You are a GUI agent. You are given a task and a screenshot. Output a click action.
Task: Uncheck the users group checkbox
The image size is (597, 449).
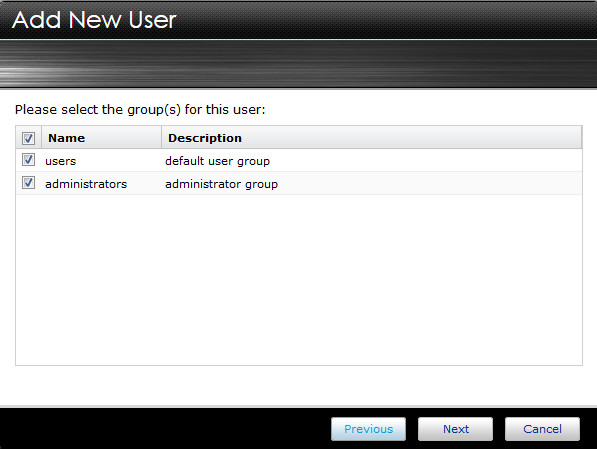click(29, 160)
